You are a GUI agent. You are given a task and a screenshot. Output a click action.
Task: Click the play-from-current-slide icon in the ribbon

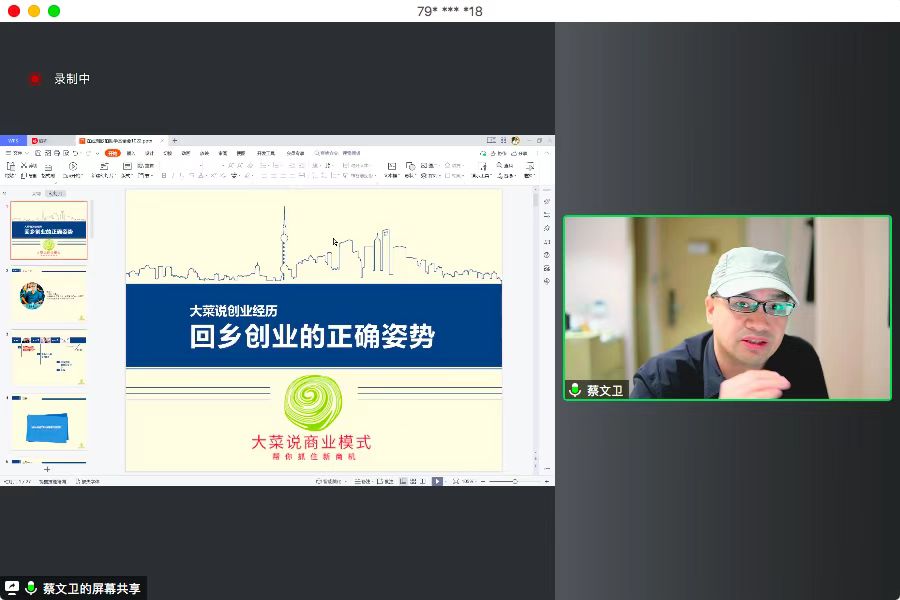pos(71,167)
